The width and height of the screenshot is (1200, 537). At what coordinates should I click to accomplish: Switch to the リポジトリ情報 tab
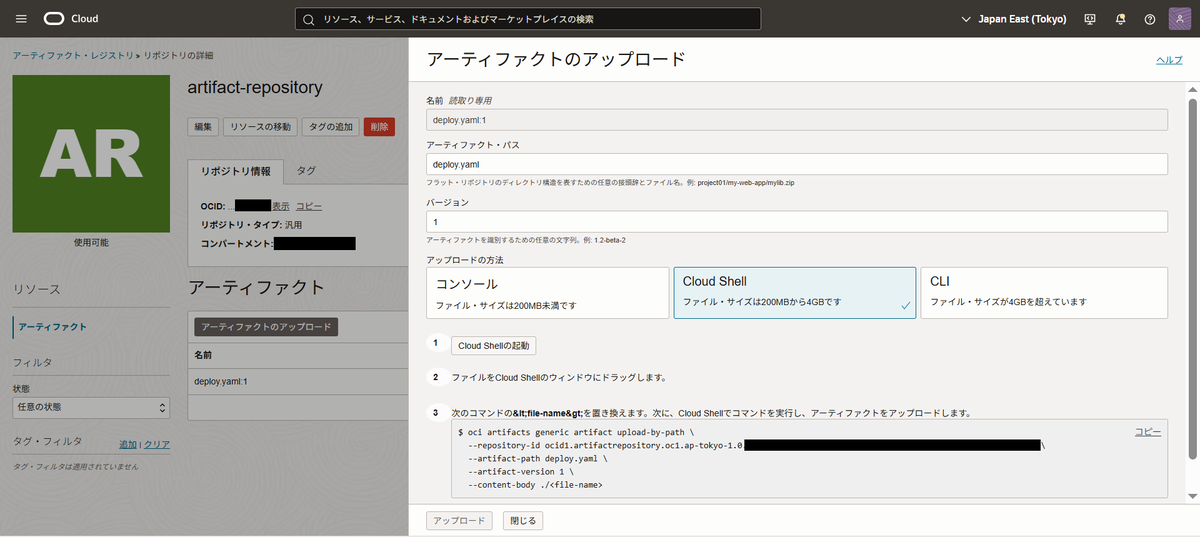click(235, 171)
